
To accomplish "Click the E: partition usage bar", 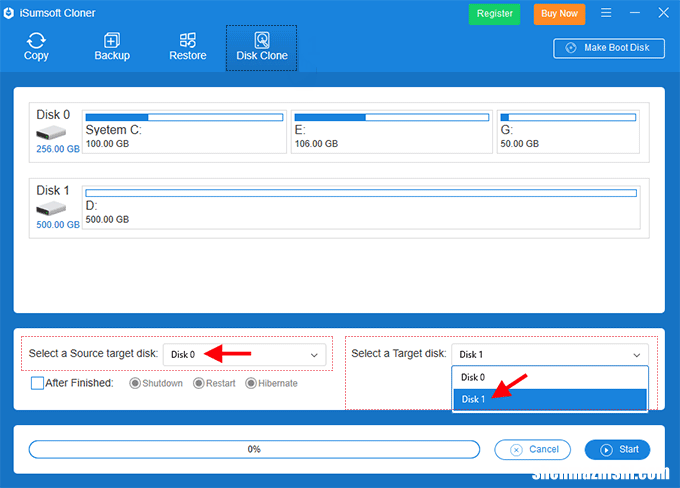I will [392, 117].
